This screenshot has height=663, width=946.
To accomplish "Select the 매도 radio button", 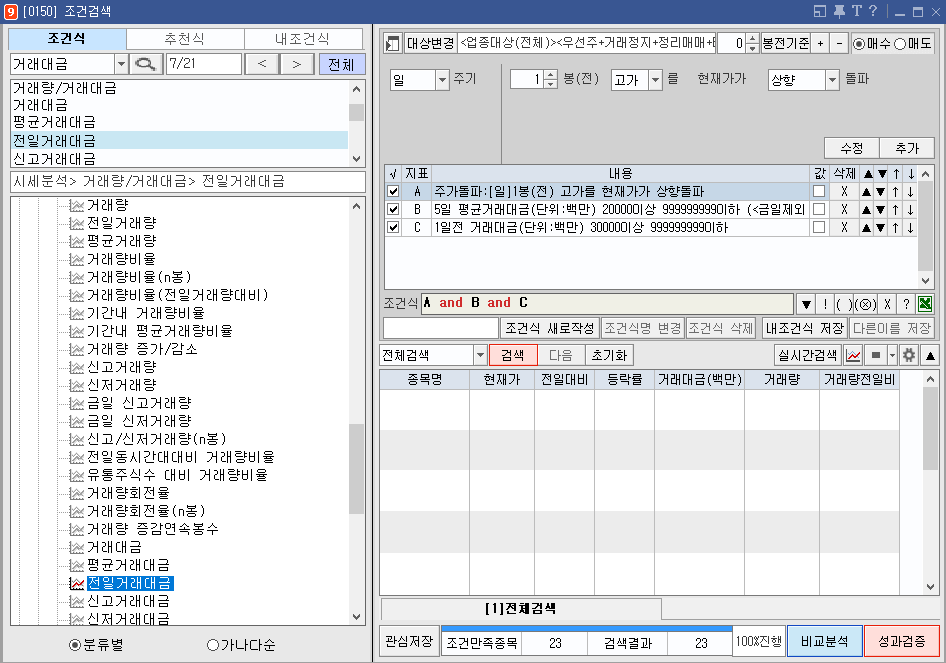I will point(900,43).
